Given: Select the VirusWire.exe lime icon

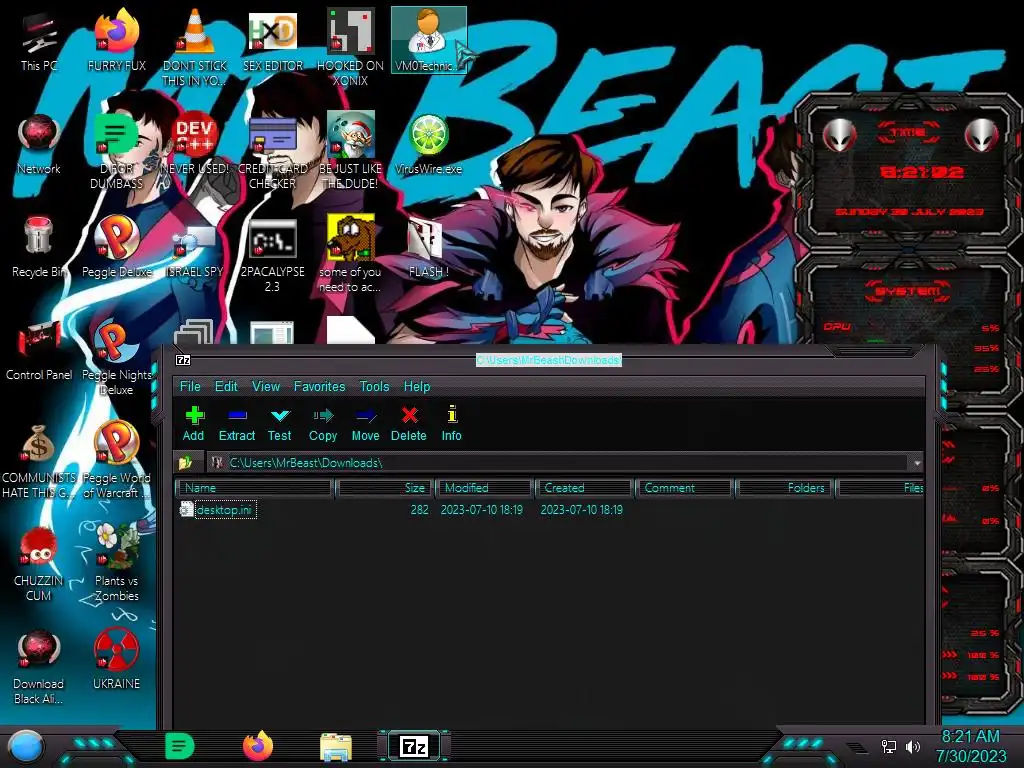Looking at the screenshot, I should coord(428,145).
